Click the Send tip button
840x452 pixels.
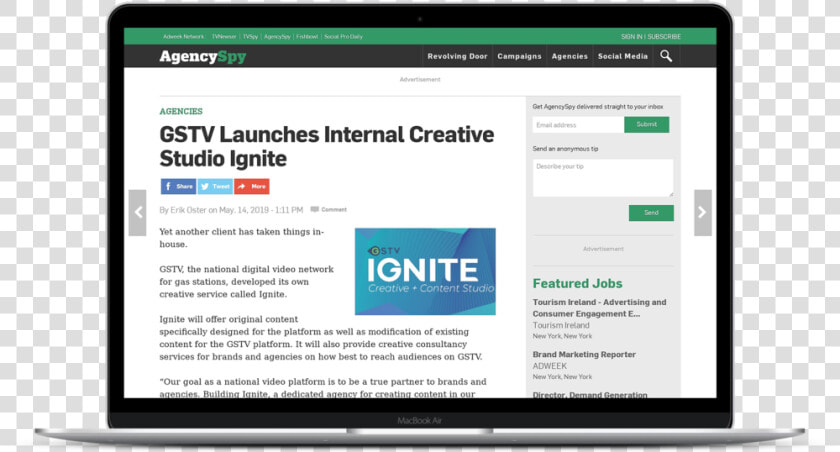coord(651,213)
